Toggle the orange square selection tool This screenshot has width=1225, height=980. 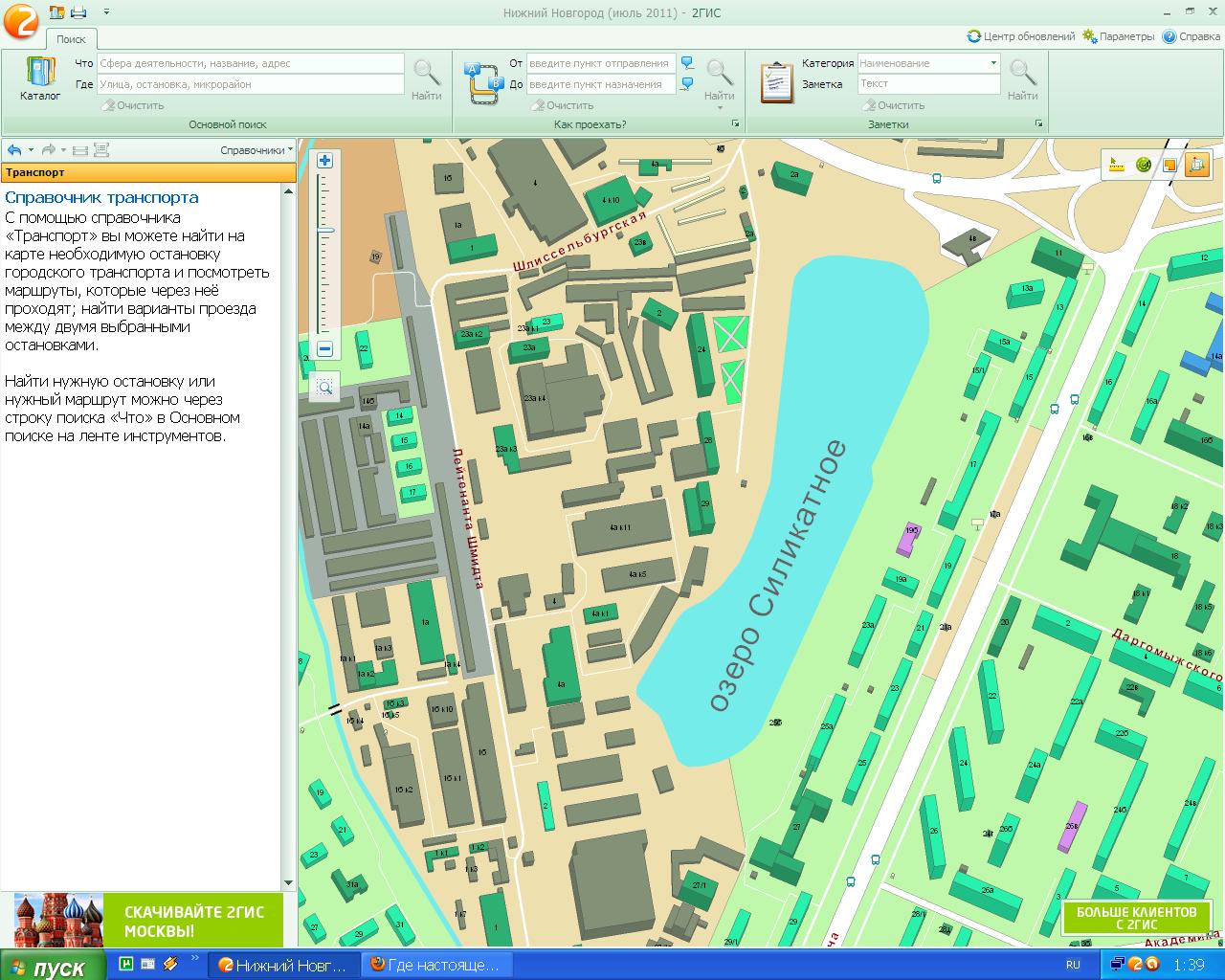[1169, 165]
